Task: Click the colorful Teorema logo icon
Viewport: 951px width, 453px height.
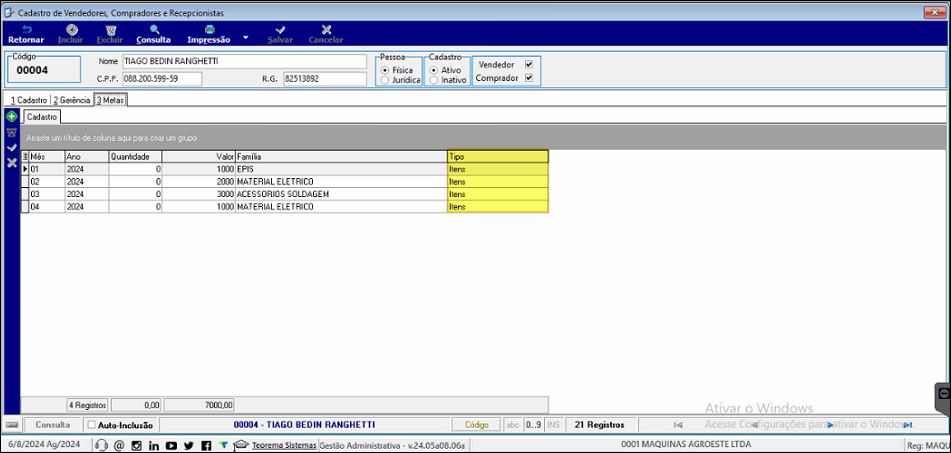Action: (224, 446)
